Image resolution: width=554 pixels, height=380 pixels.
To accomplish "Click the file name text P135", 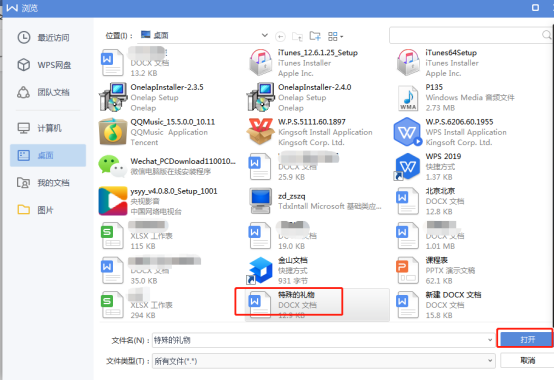I will [x=434, y=87].
